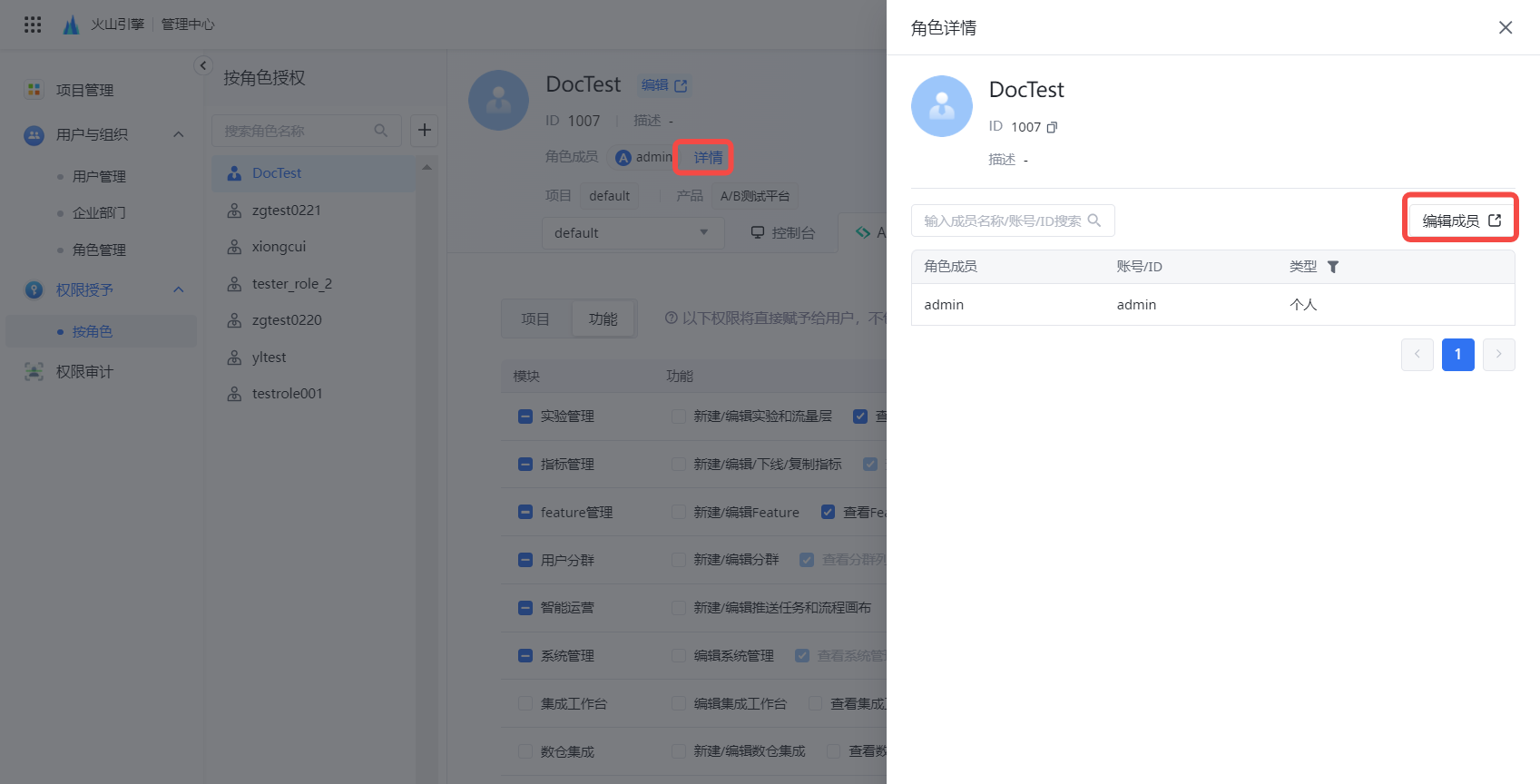This screenshot has height=784, width=1540.
Task: Click the 权限授予 sidebar icon
Action: point(34,290)
